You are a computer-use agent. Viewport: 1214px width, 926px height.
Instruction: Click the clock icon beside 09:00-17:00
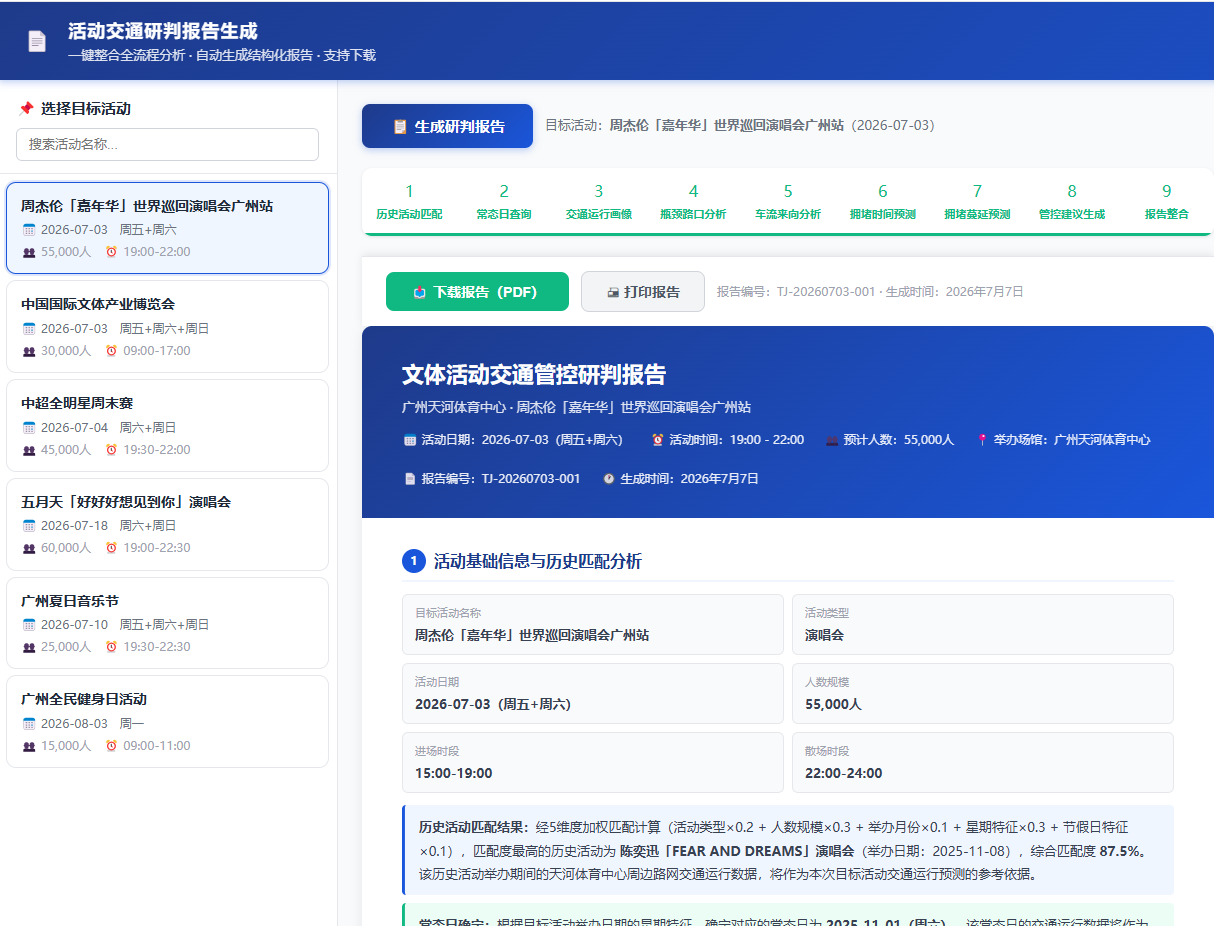click(111, 351)
